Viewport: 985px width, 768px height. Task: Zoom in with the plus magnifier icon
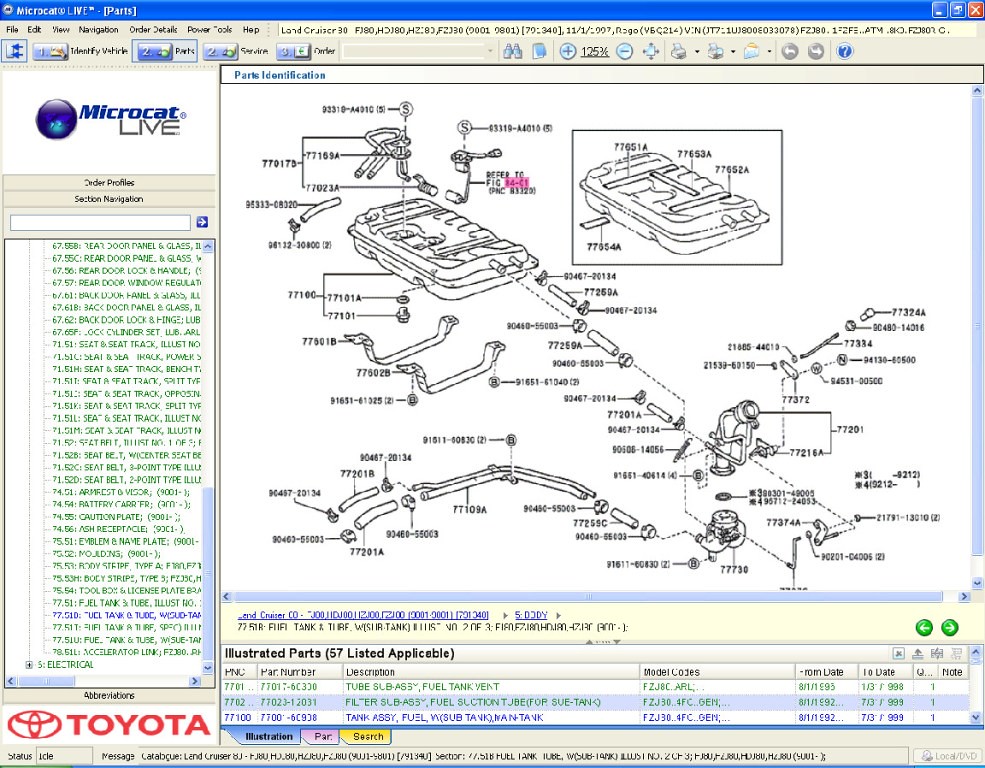click(x=568, y=51)
